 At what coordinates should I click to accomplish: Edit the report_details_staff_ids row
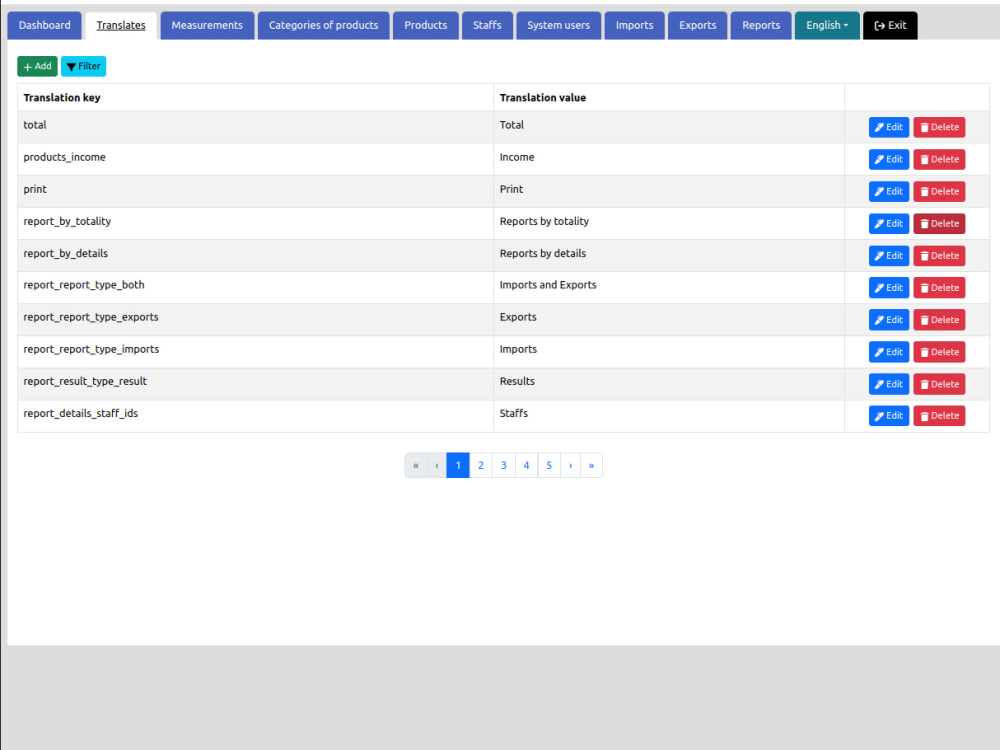(x=889, y=416)
